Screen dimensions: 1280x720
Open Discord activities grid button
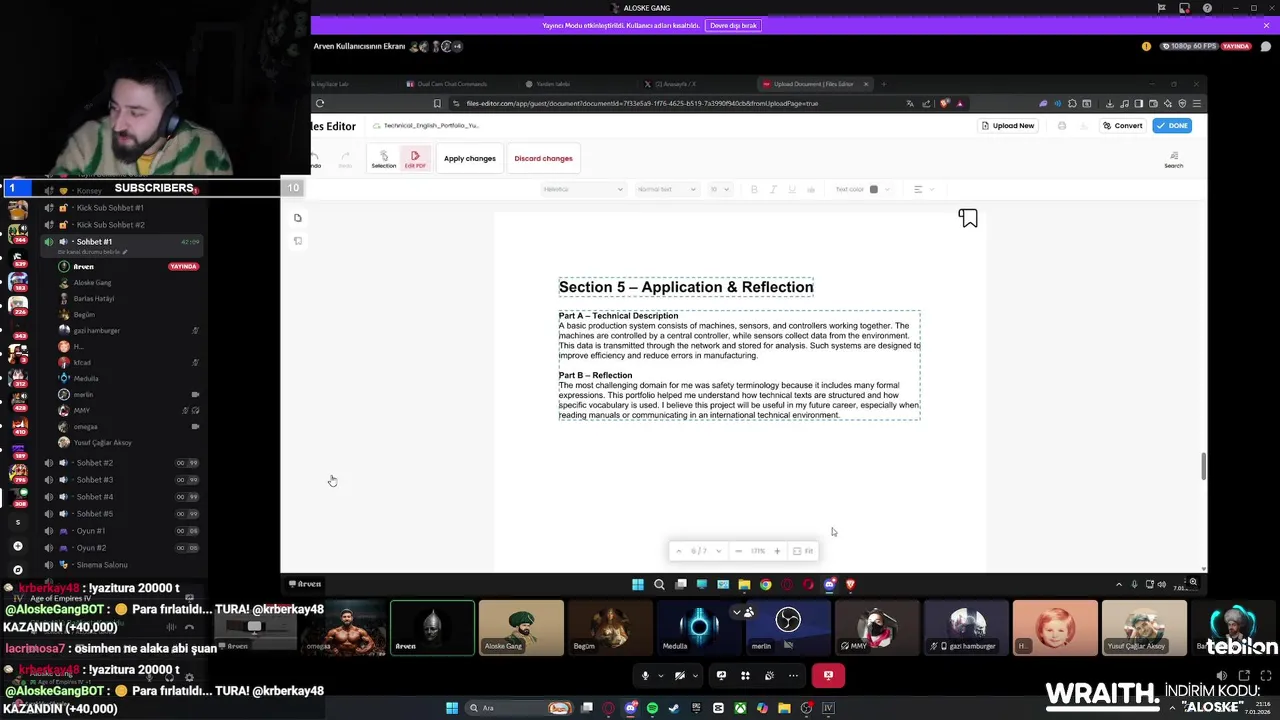point(745,676)
